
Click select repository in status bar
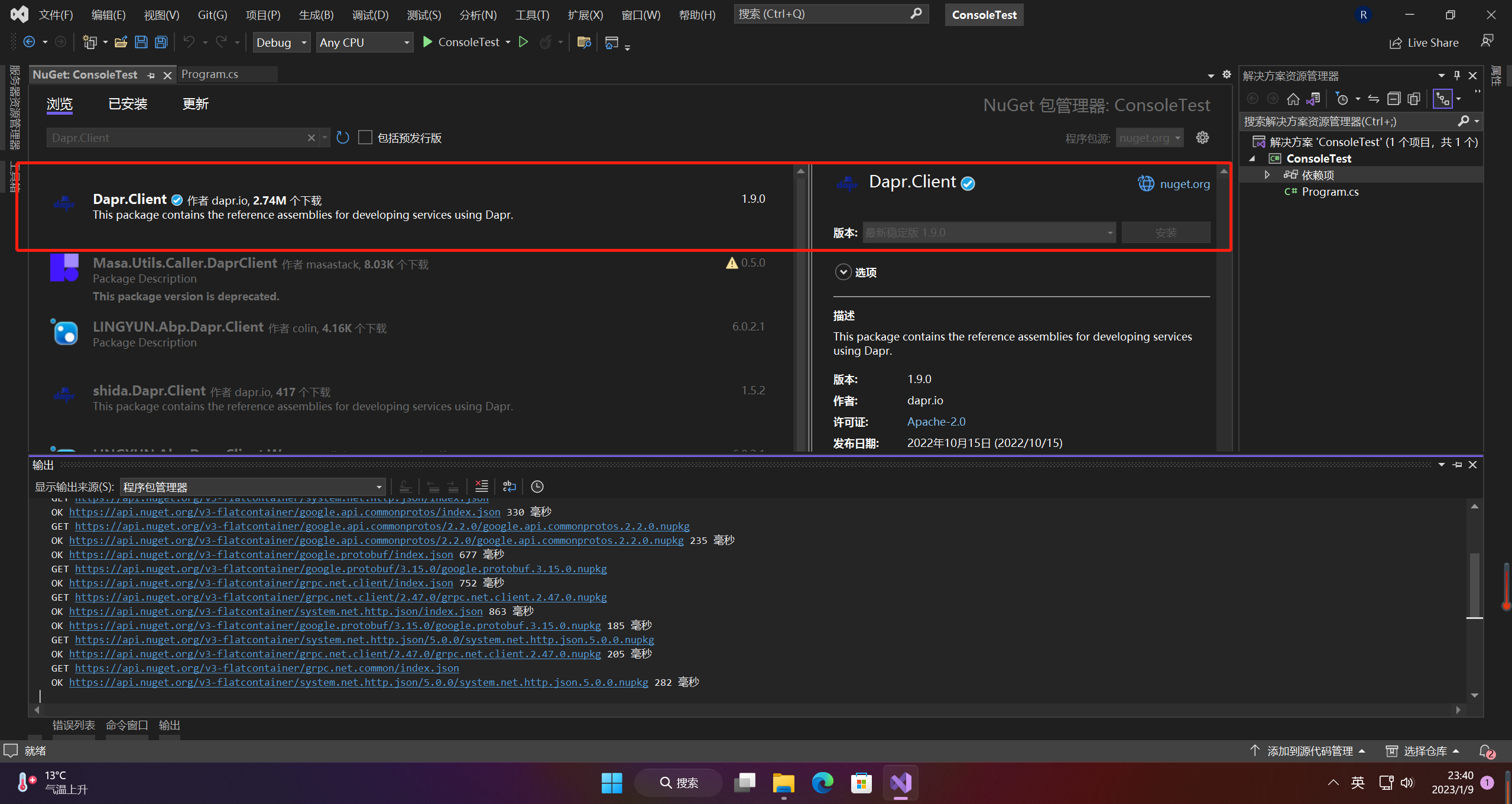click(x=1423, y=751)
